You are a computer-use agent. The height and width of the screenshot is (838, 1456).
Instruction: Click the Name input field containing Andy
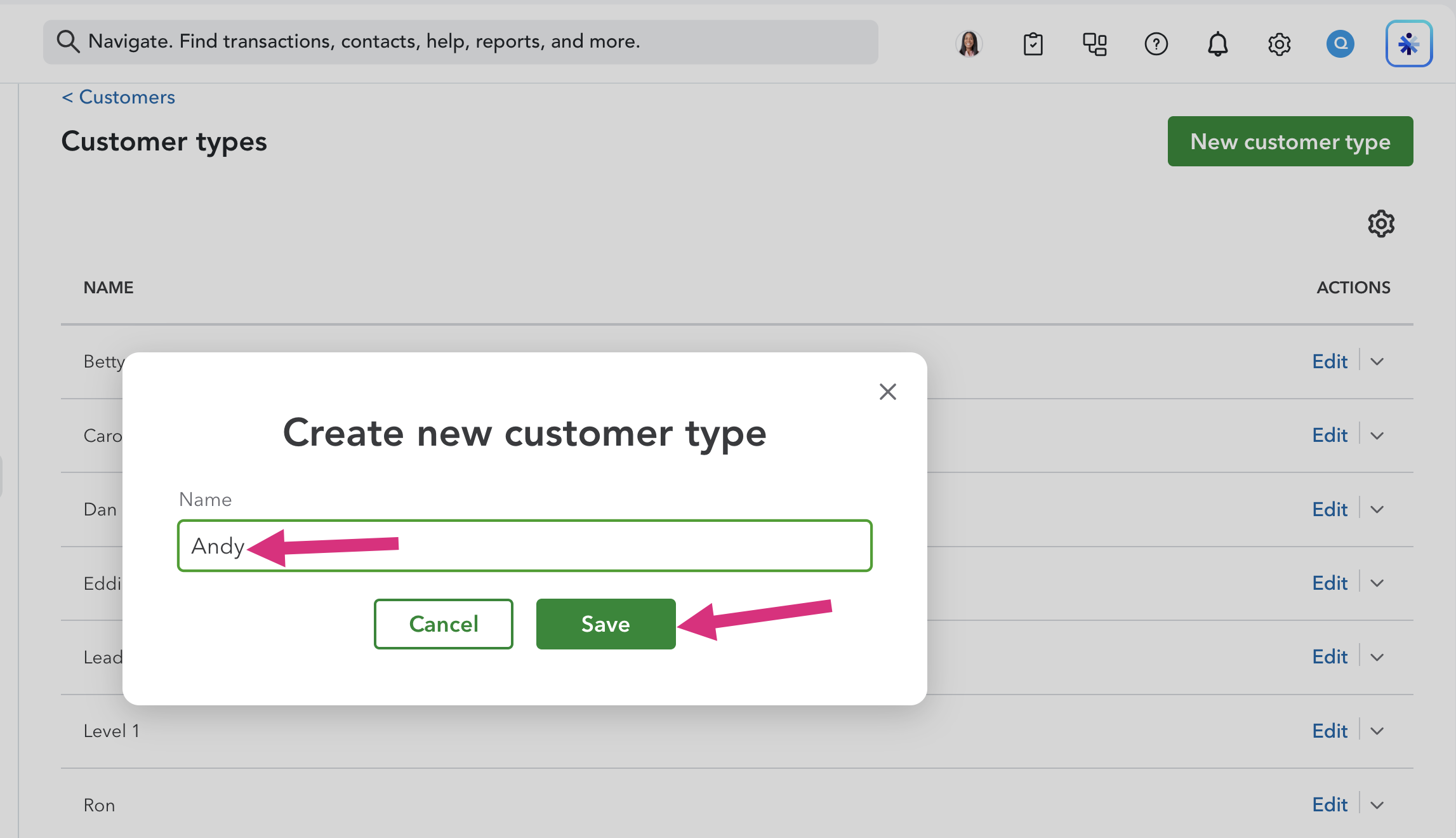click(x=525, y=545)
